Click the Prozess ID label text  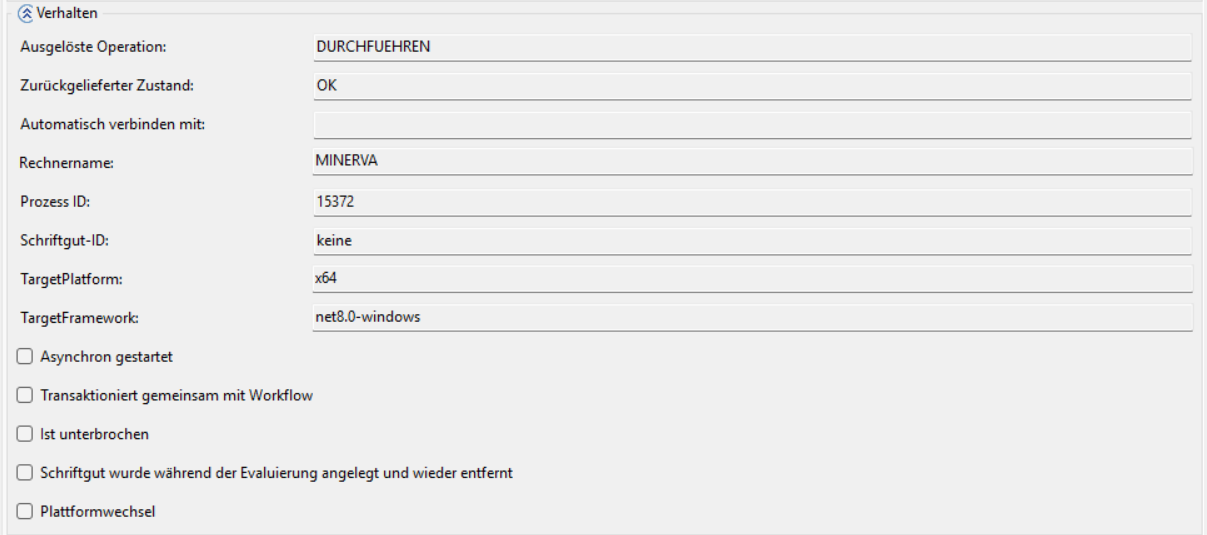point(55,202)
